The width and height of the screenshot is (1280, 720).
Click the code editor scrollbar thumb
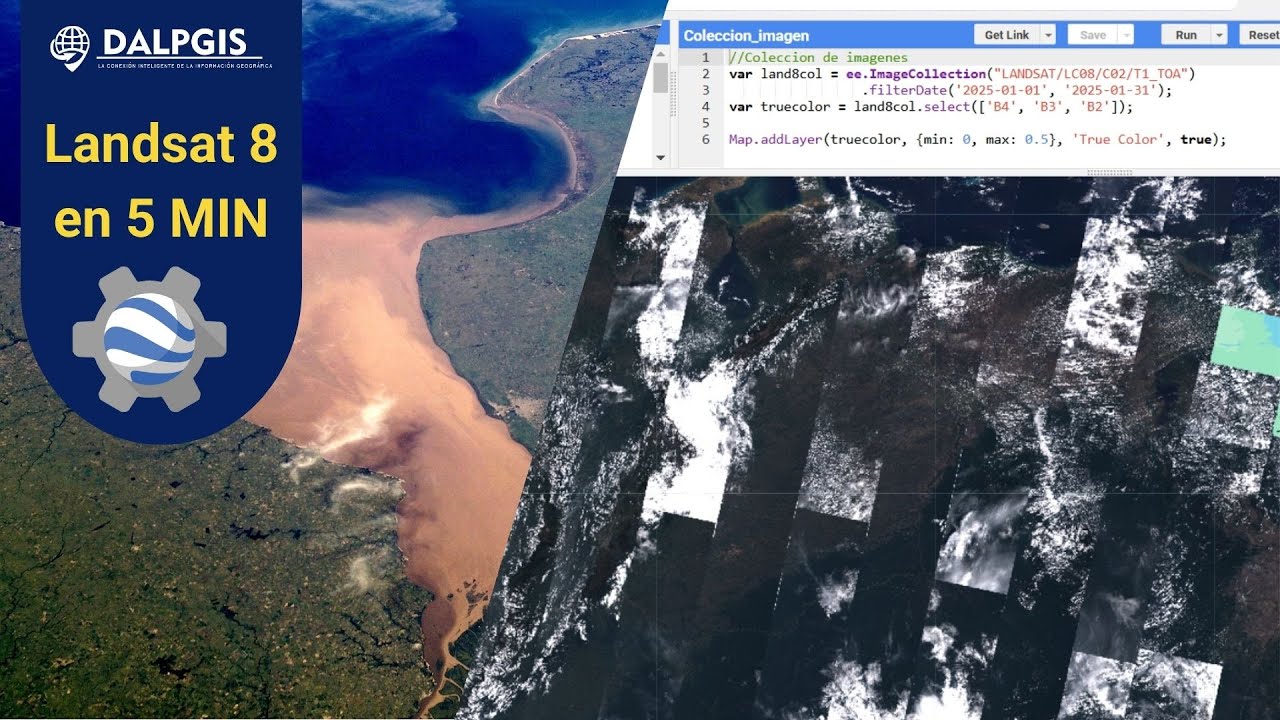pyautogui.click(x=661, y=77)
